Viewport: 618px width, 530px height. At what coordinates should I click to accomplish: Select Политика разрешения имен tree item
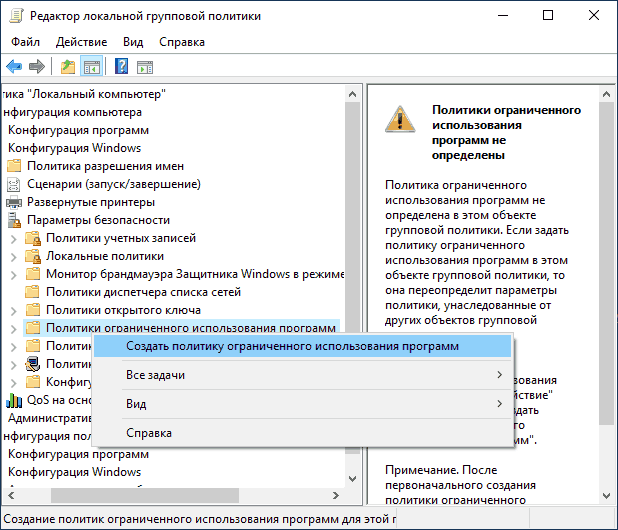pos(105,166)
